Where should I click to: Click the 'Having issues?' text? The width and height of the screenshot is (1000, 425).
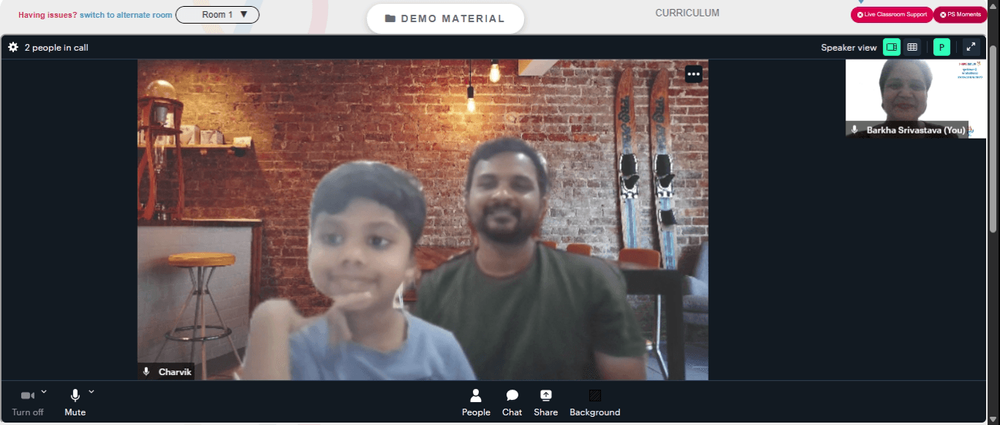(47, 15)
